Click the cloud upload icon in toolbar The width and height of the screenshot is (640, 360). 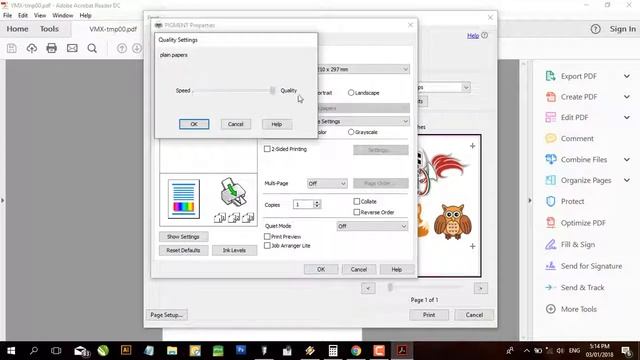(x=31, y=48)
